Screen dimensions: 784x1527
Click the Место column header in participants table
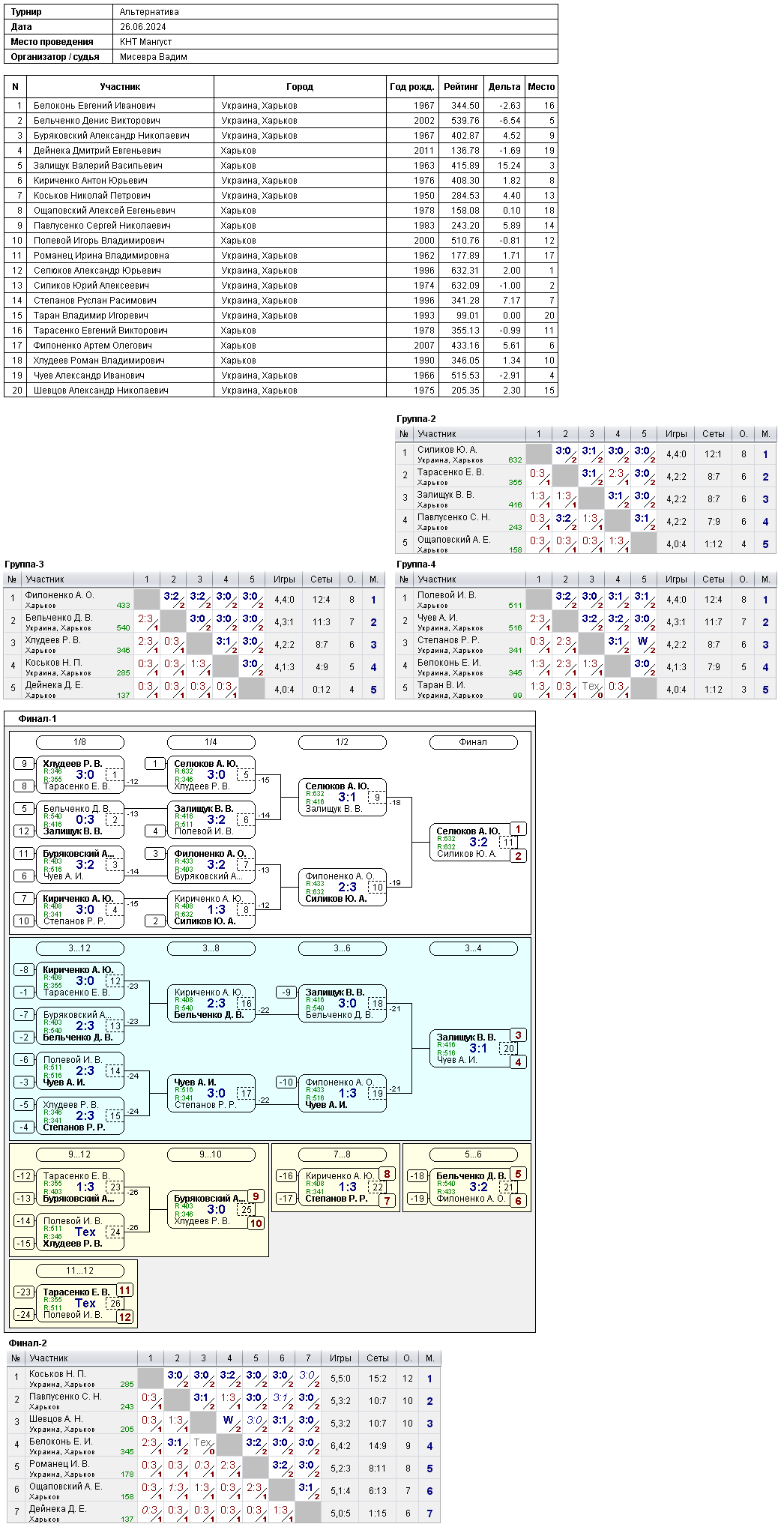(541, 87)
